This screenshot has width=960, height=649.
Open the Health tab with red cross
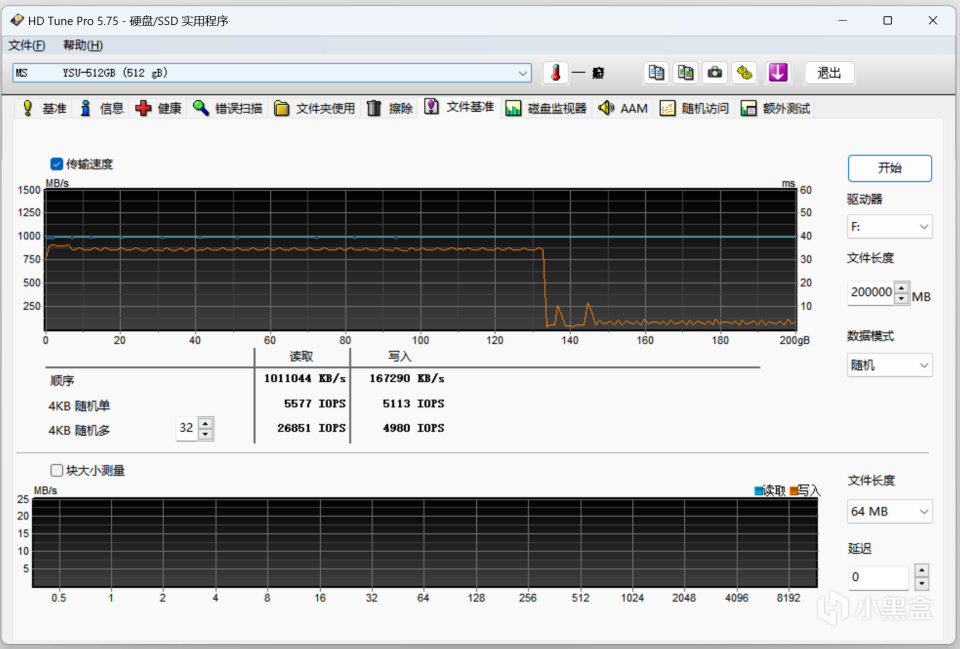coord(158,108)
